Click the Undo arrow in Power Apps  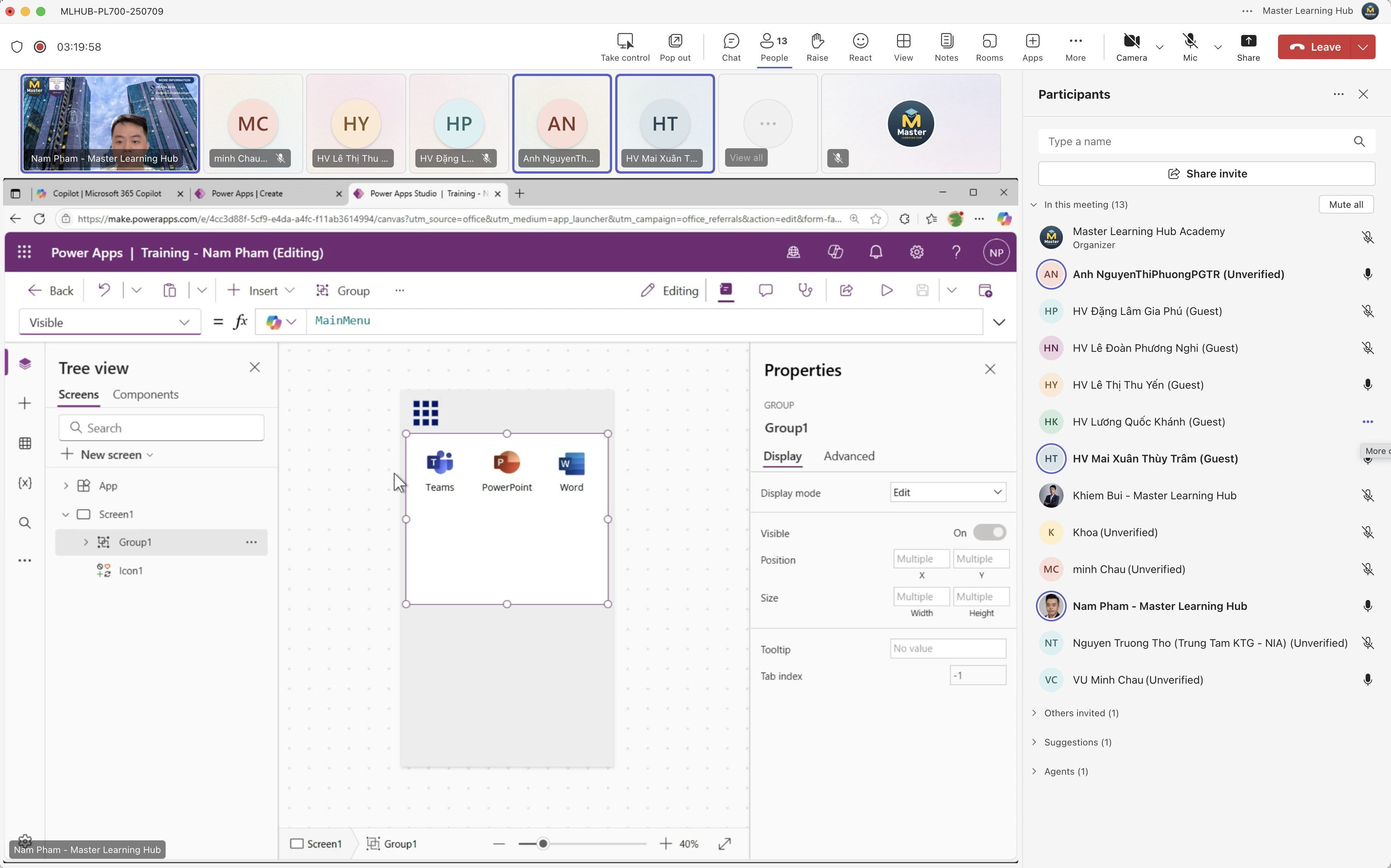(104, 290)
